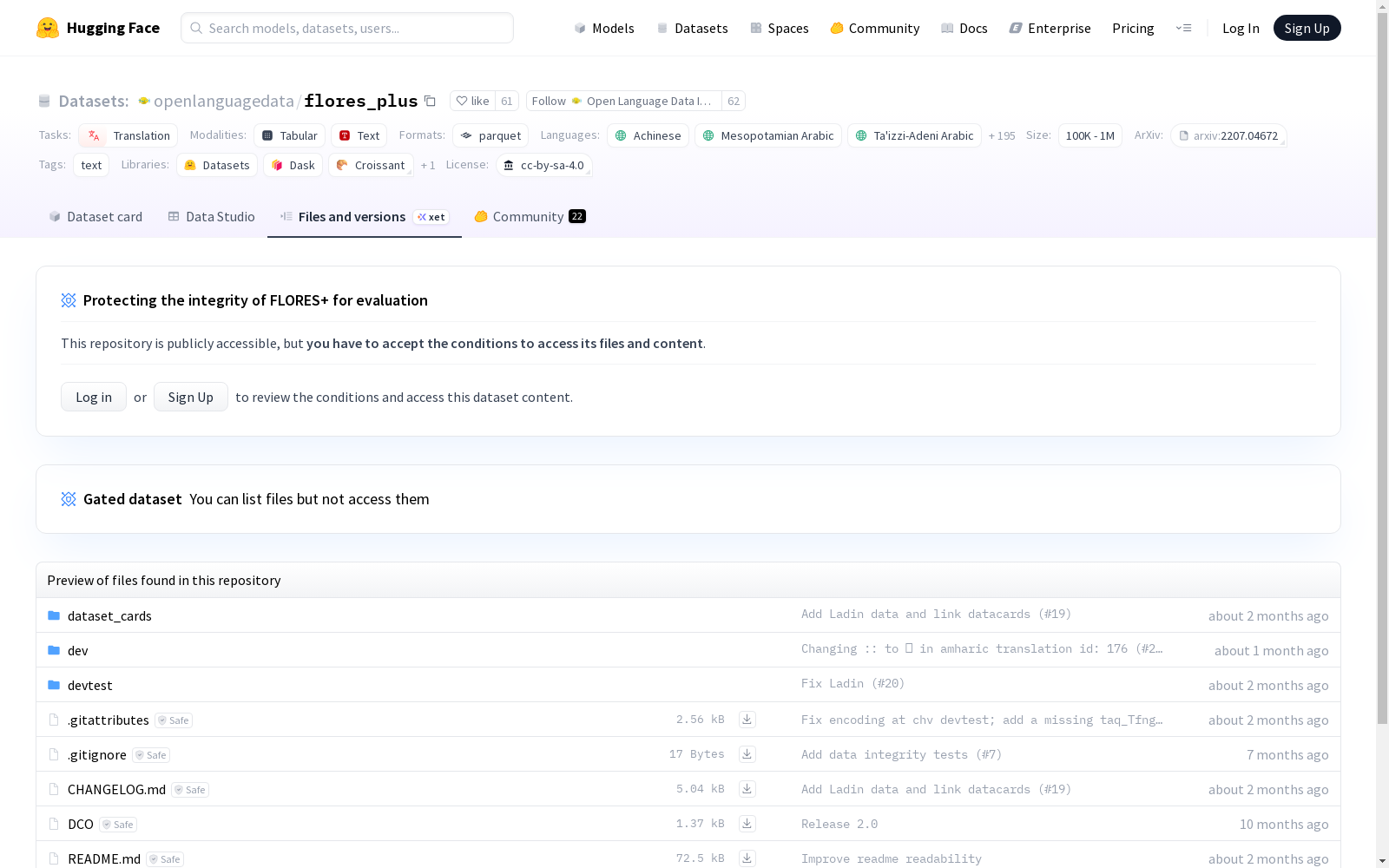
Task: Open the README.md file
Action: [104, 858]
